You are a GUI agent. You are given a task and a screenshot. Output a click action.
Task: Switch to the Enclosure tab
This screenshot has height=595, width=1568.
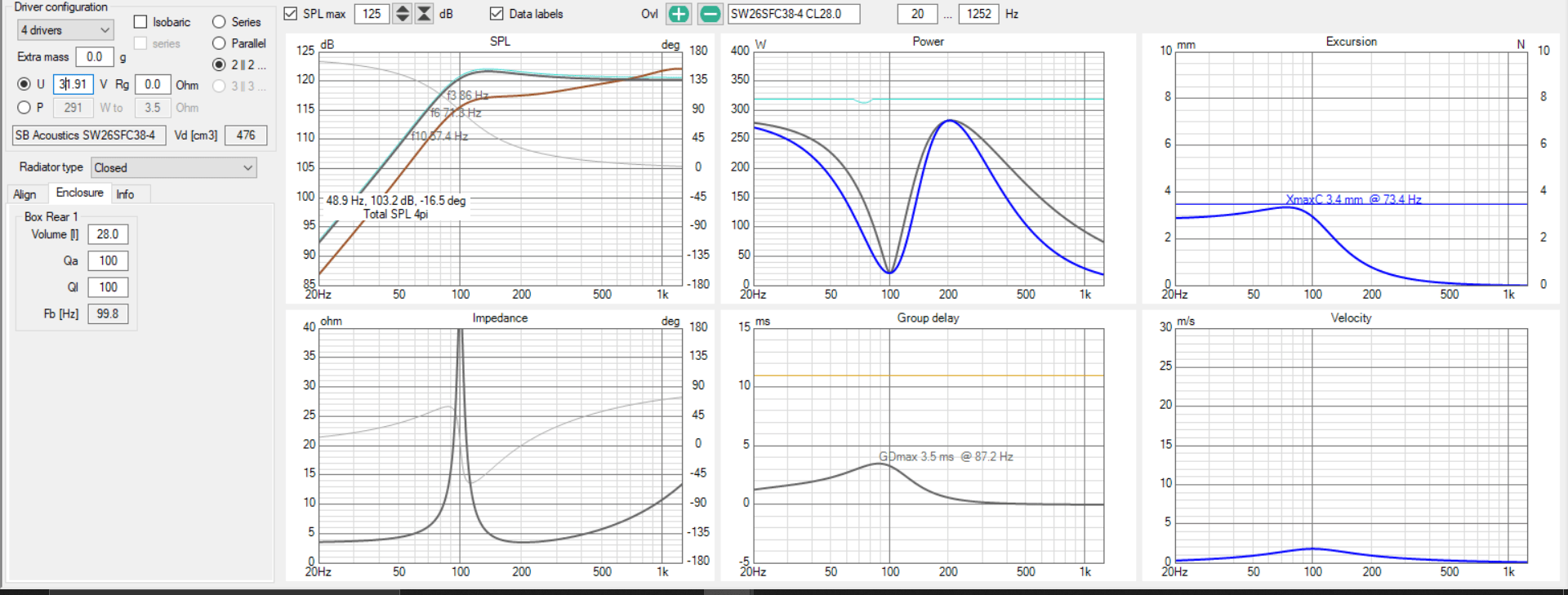(x=79, y=193)
